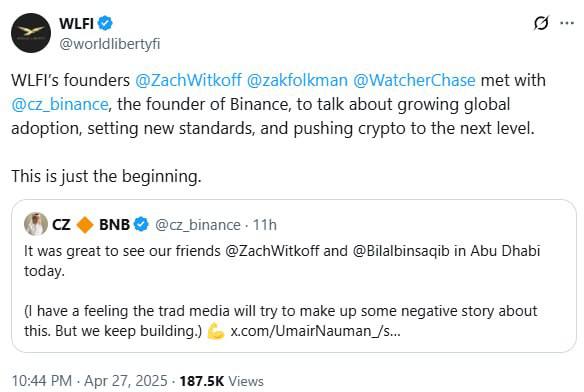
Task: Open the Grok slash-circle icon
Action: click(541, 23)
